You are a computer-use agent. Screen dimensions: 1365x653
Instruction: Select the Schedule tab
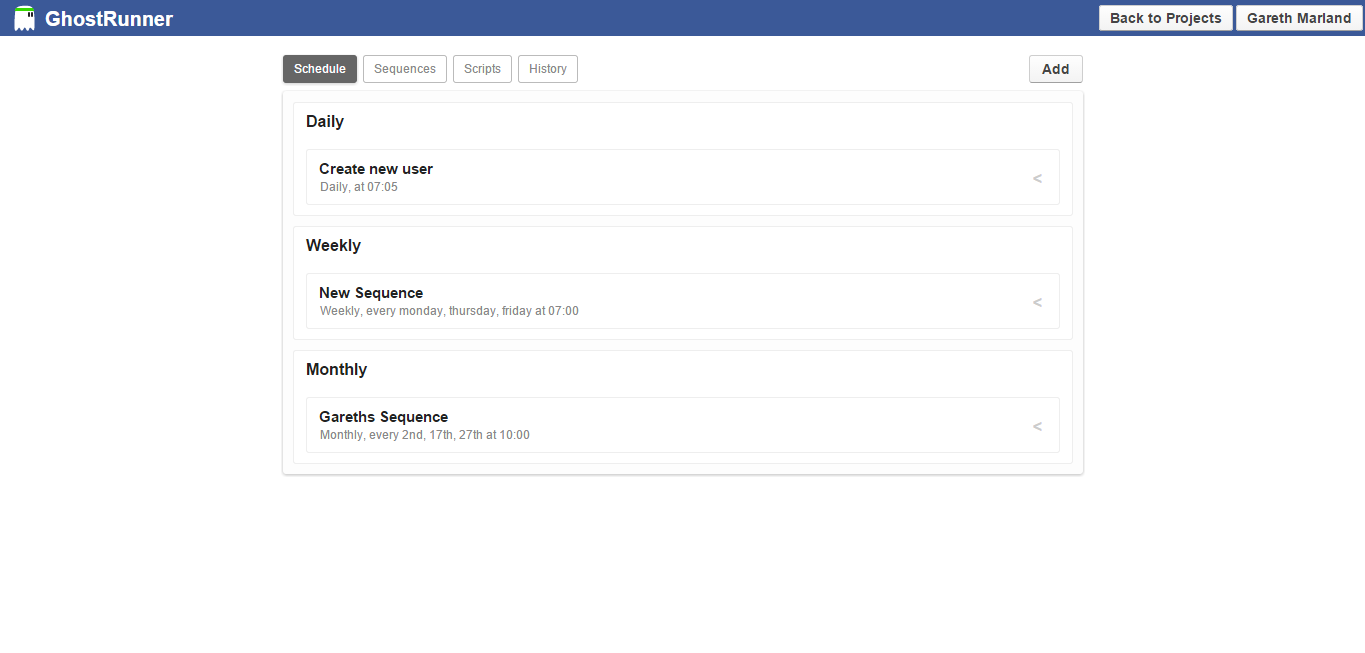tap(319, 68)
